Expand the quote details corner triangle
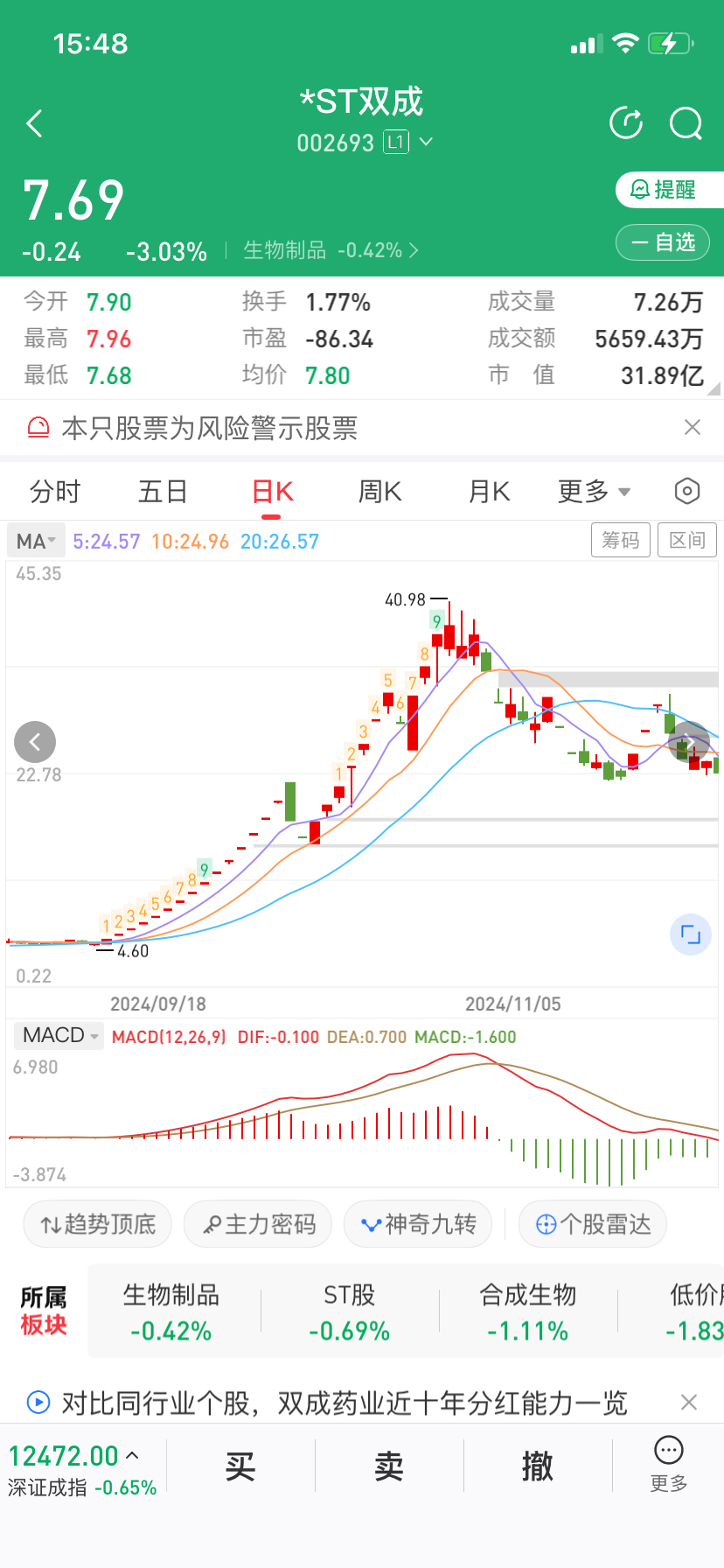This screenshot has height=1568, width=724. tap(714, 388)
